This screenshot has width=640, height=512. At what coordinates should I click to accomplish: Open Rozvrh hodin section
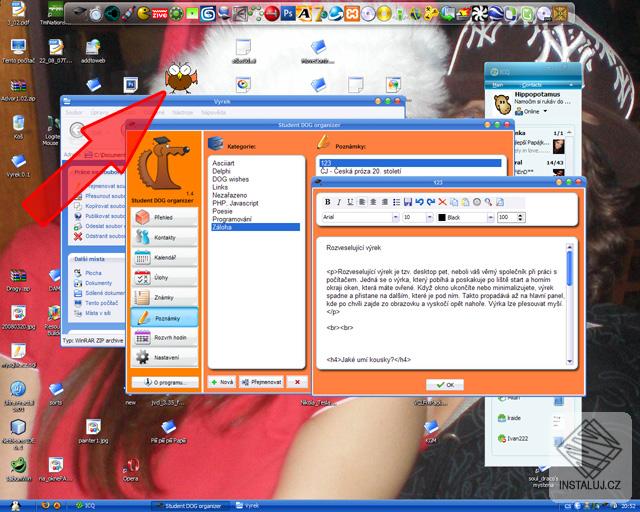[x=164, y=338]
